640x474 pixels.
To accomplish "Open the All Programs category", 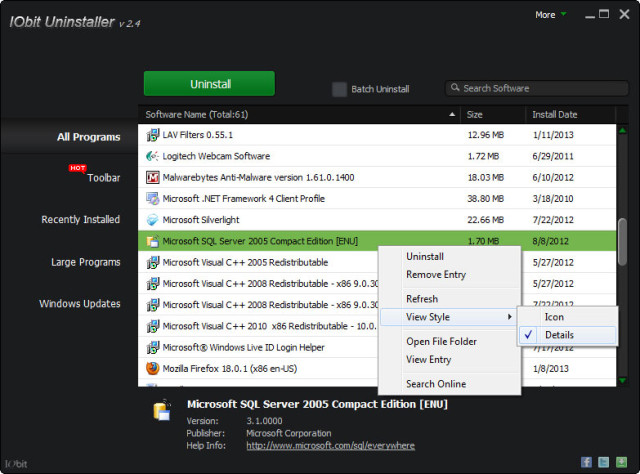I will click(x=88, y=137).
